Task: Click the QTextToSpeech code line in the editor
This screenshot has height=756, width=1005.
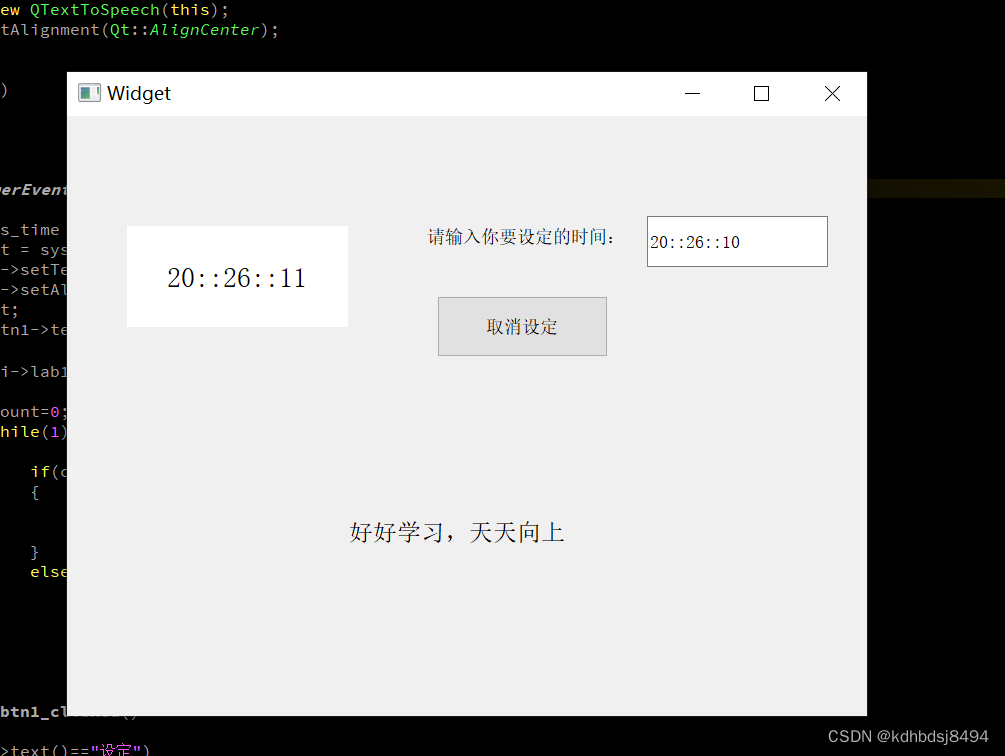Action: pos(95,10)
